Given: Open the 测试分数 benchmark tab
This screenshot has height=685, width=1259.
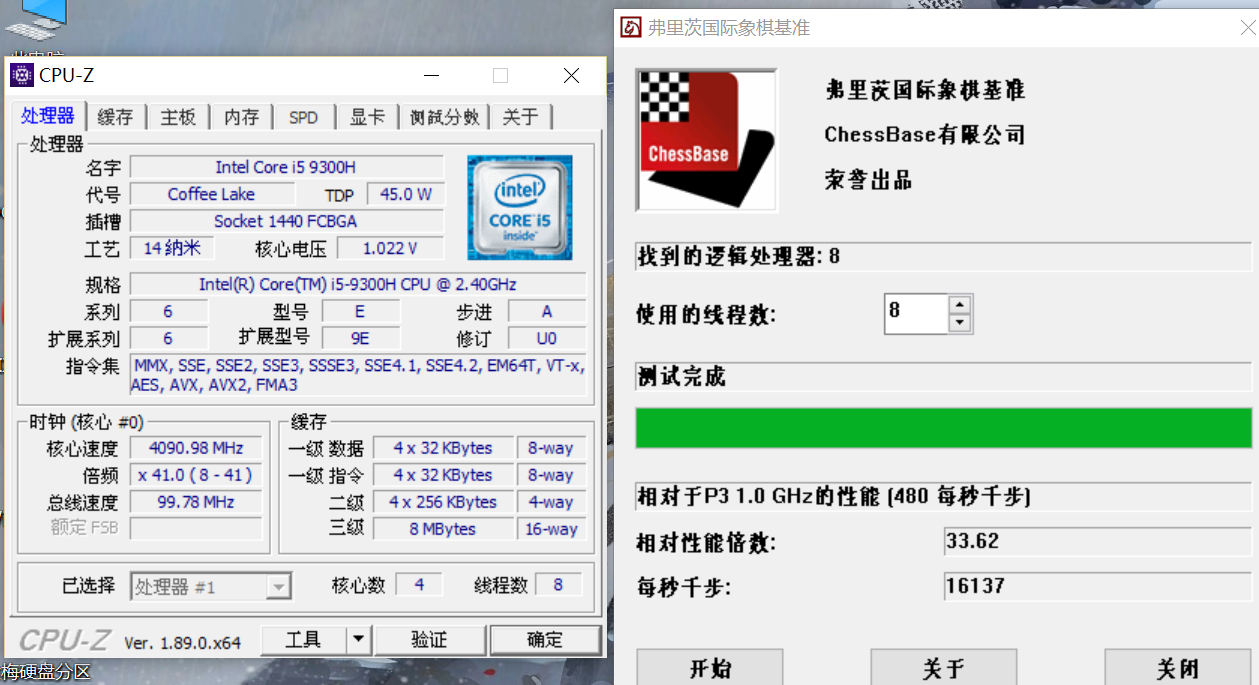Looking at the screenshot, I should [445, 117].
